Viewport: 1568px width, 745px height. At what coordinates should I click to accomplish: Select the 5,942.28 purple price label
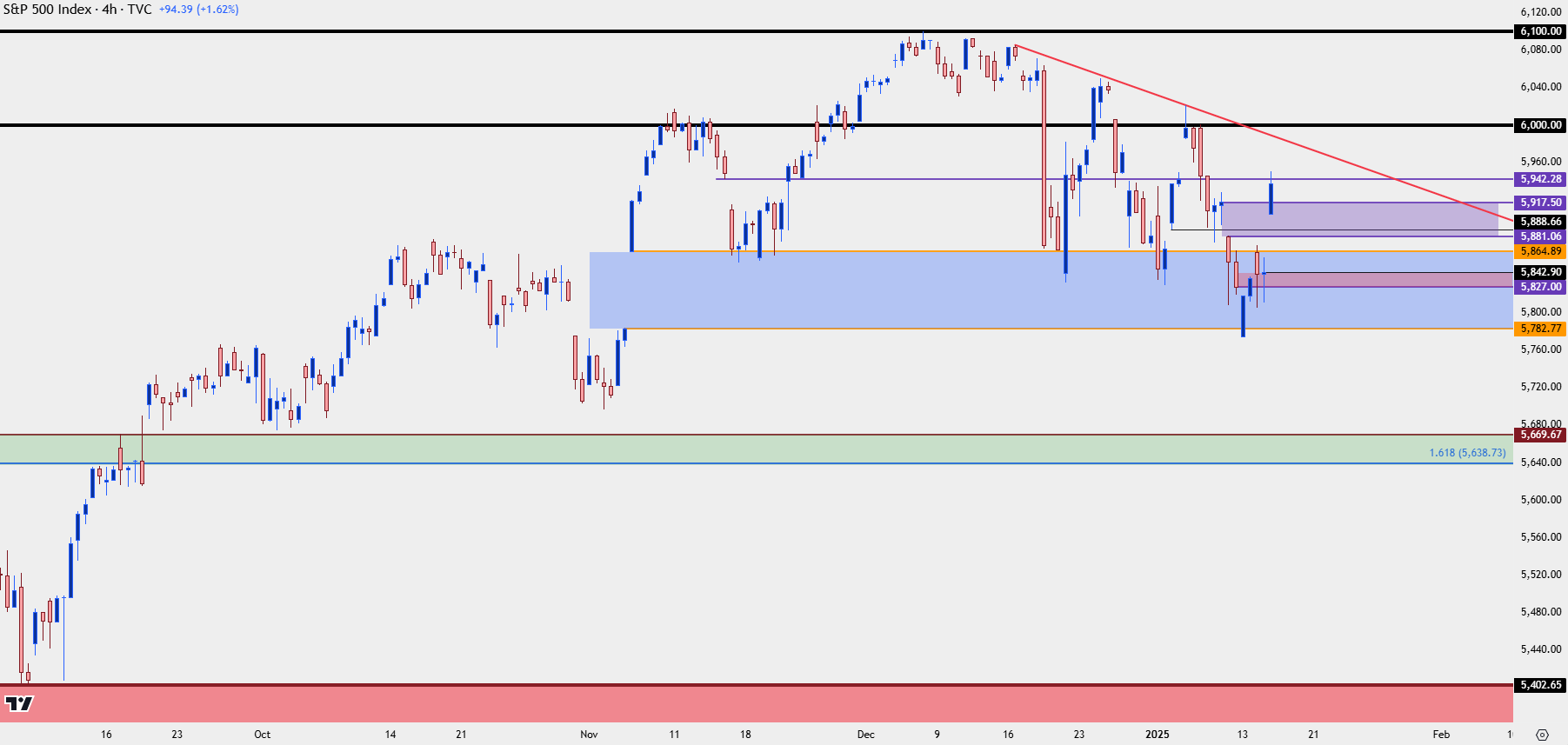click(1540, 179)
